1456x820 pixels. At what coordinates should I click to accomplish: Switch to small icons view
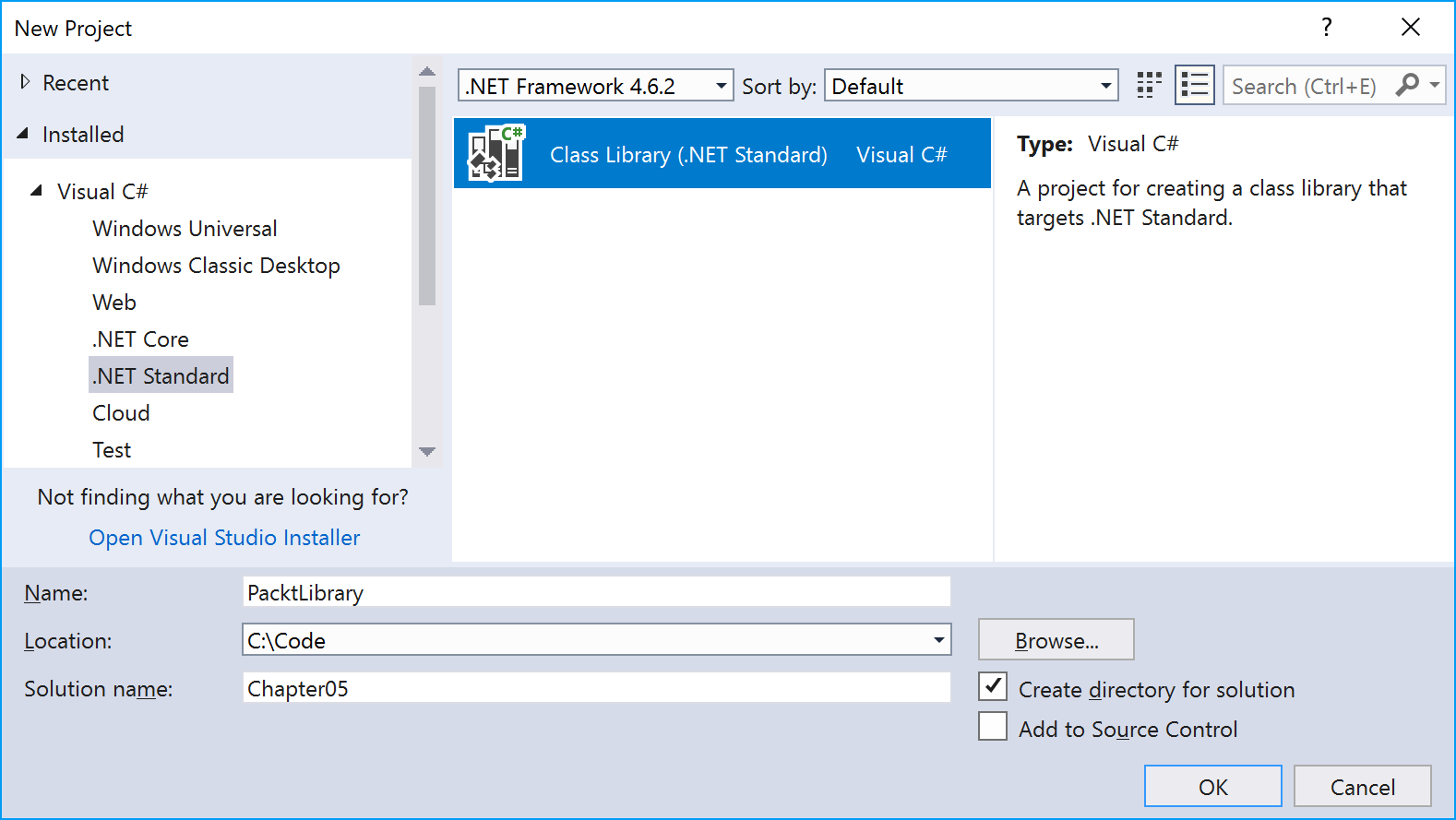coord(1149,86)
